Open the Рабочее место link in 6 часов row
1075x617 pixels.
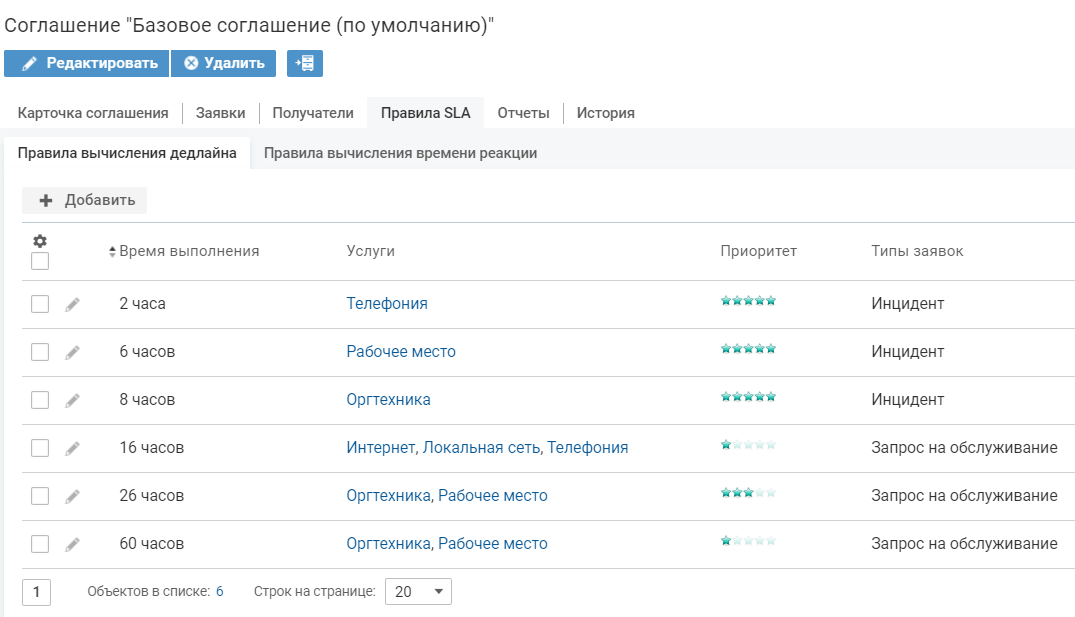(401, 352)
